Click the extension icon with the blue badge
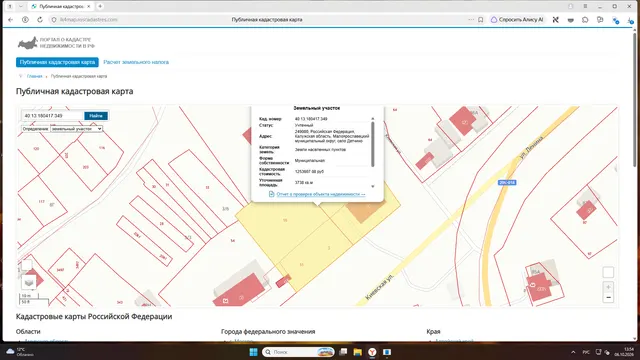The height and width of the screenshot is (360, 640). pyautogui.click(x=615, y=20)
